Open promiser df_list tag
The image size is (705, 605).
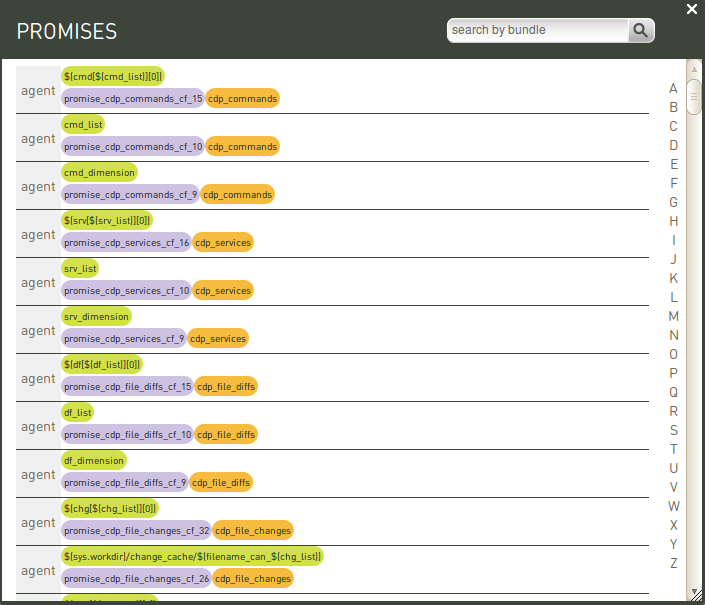click(78, 412)
